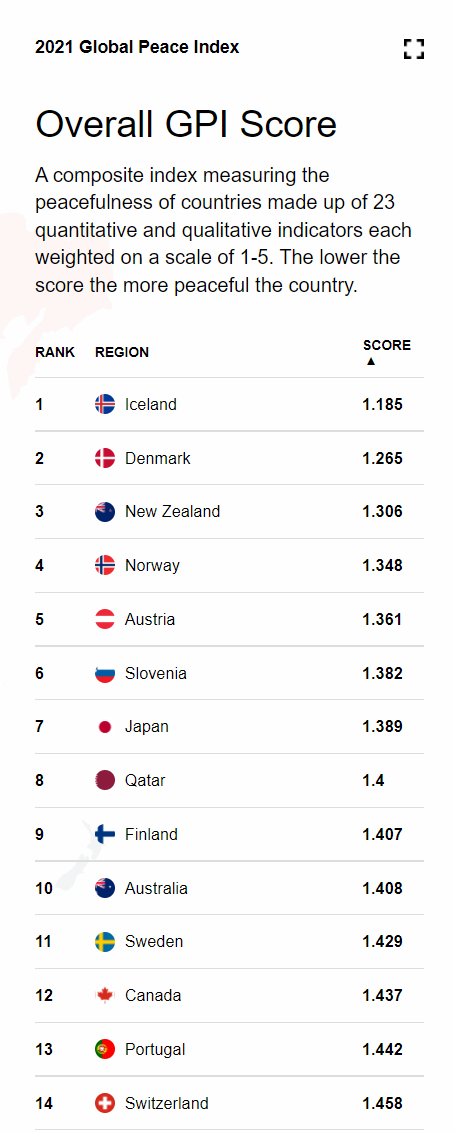Toggle sort arrow under SCORE header
This screenshot has height=1133, width=455.
click(x=371, y=361)
